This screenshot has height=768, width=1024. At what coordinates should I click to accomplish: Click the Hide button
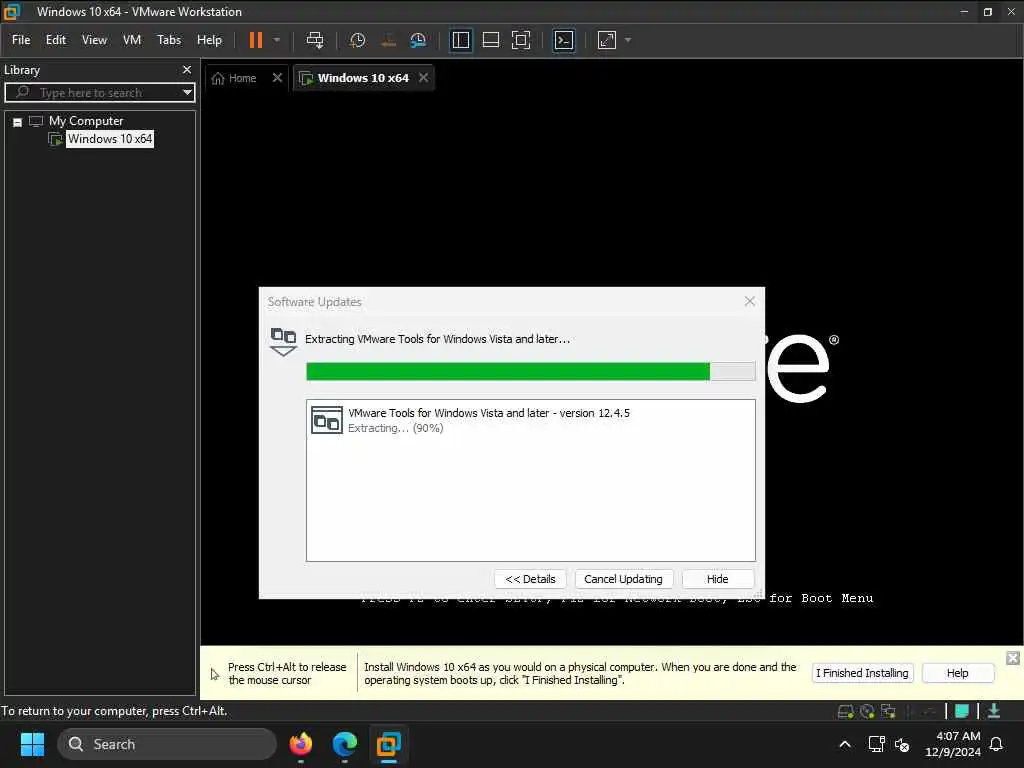click(717, 579)
